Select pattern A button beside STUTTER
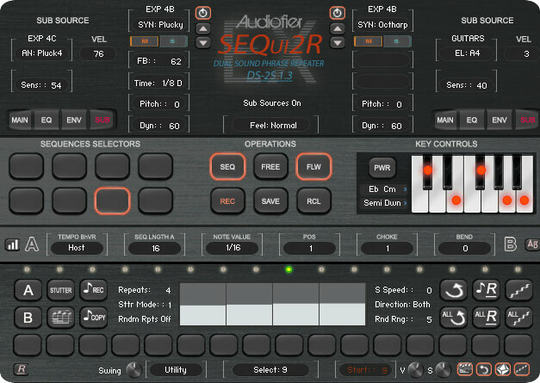This screenshot has height=383, width=540. (x=28, y=290)
